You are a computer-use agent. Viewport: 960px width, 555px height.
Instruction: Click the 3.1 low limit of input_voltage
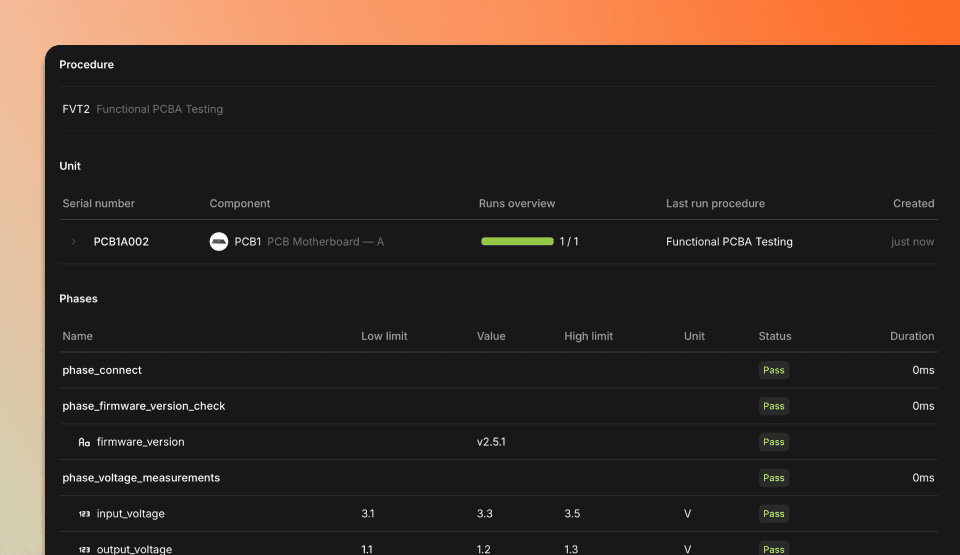368,513
